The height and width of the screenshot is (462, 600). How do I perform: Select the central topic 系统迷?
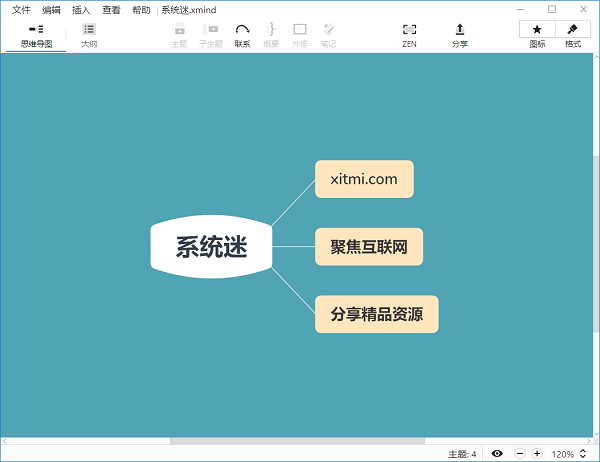(211, 247)
